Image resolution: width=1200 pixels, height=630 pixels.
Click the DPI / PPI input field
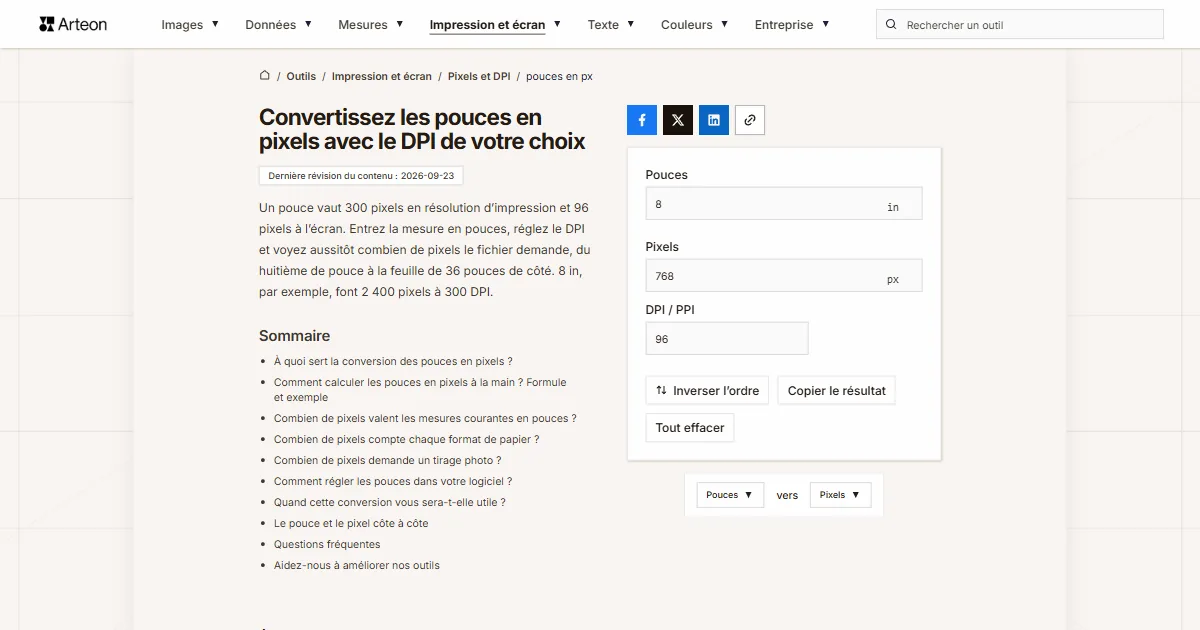727,339
